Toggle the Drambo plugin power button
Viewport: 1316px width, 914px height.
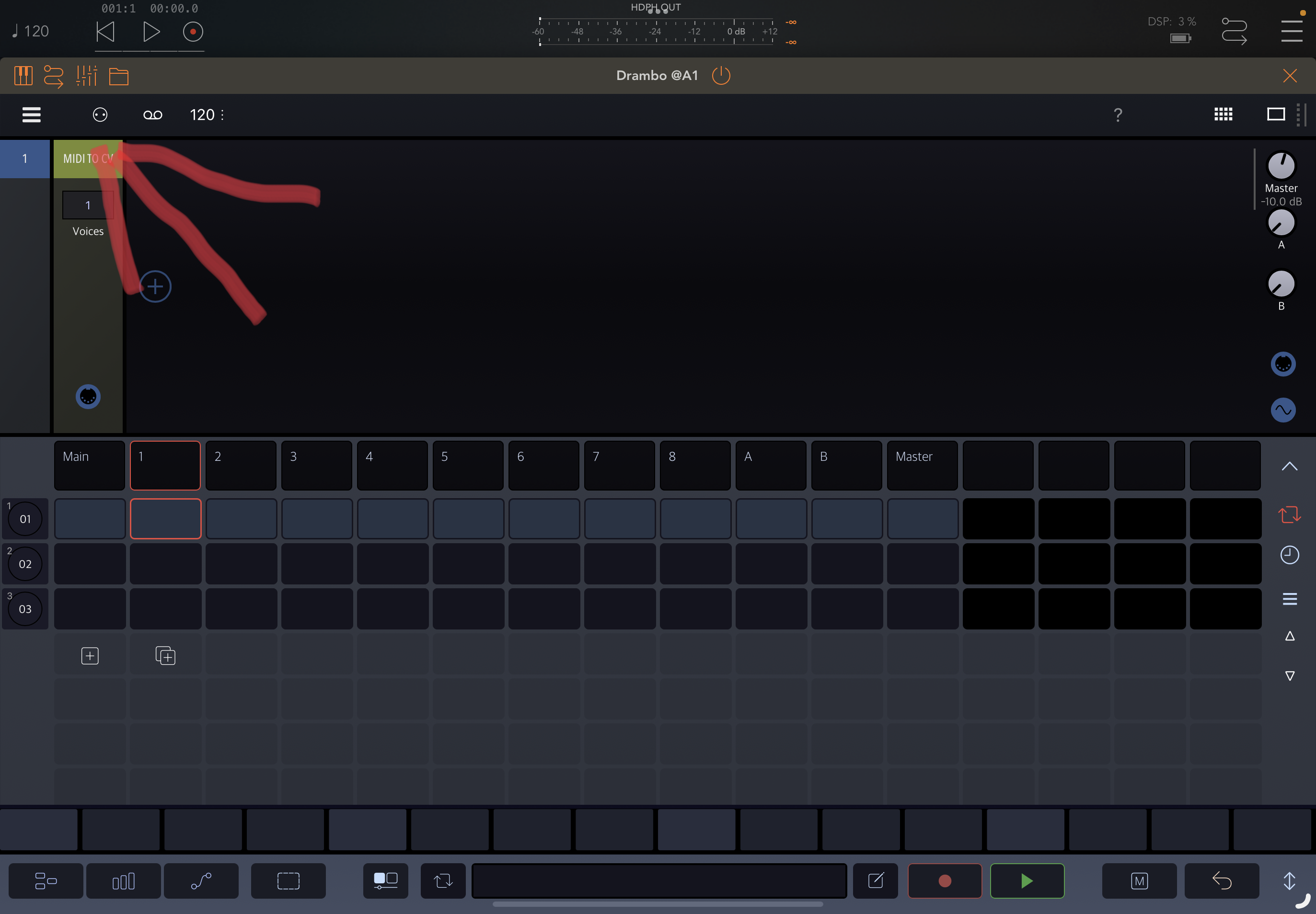point(721,76)
